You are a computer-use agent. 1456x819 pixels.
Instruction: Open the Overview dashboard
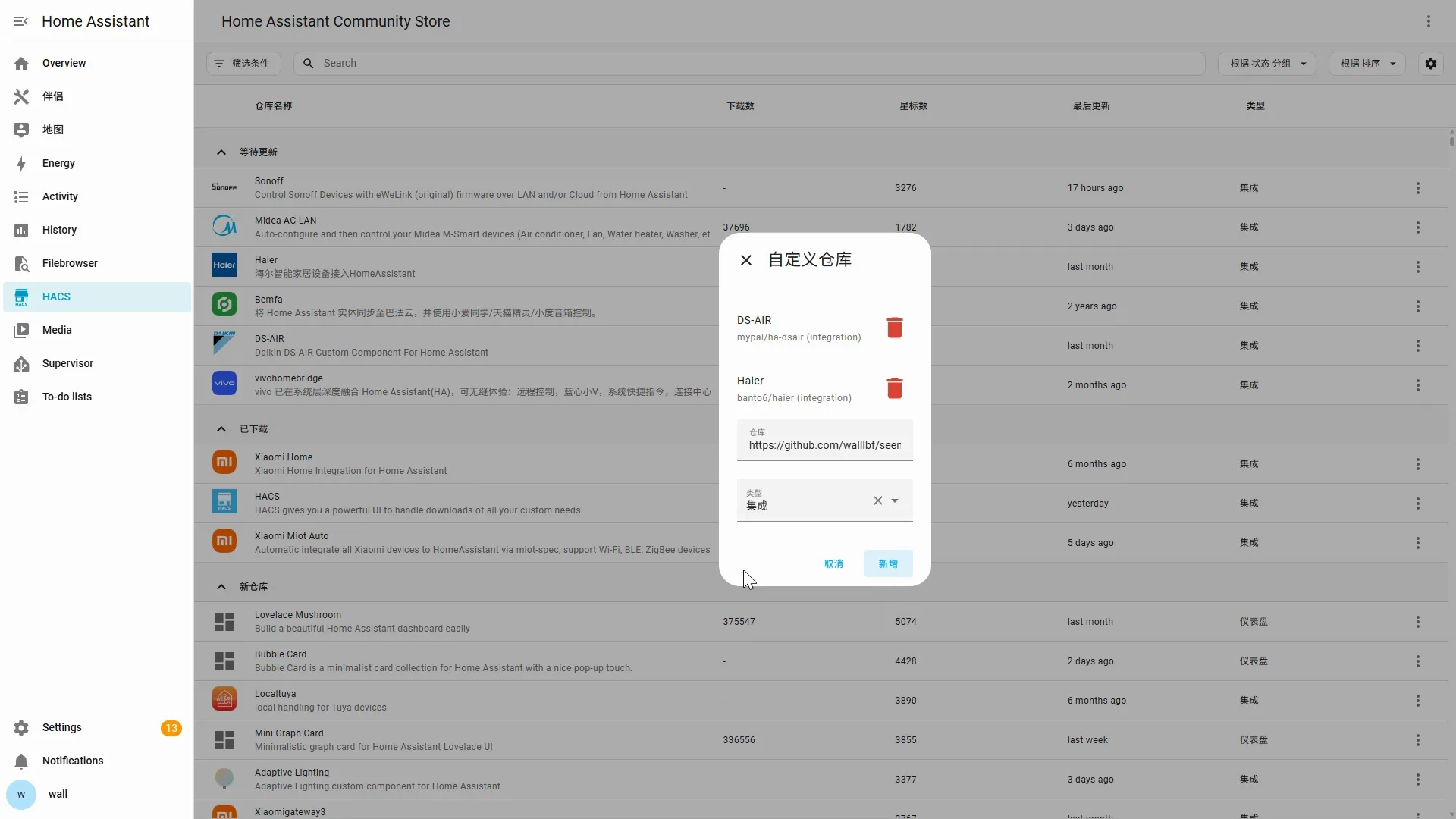click(97, 63)
